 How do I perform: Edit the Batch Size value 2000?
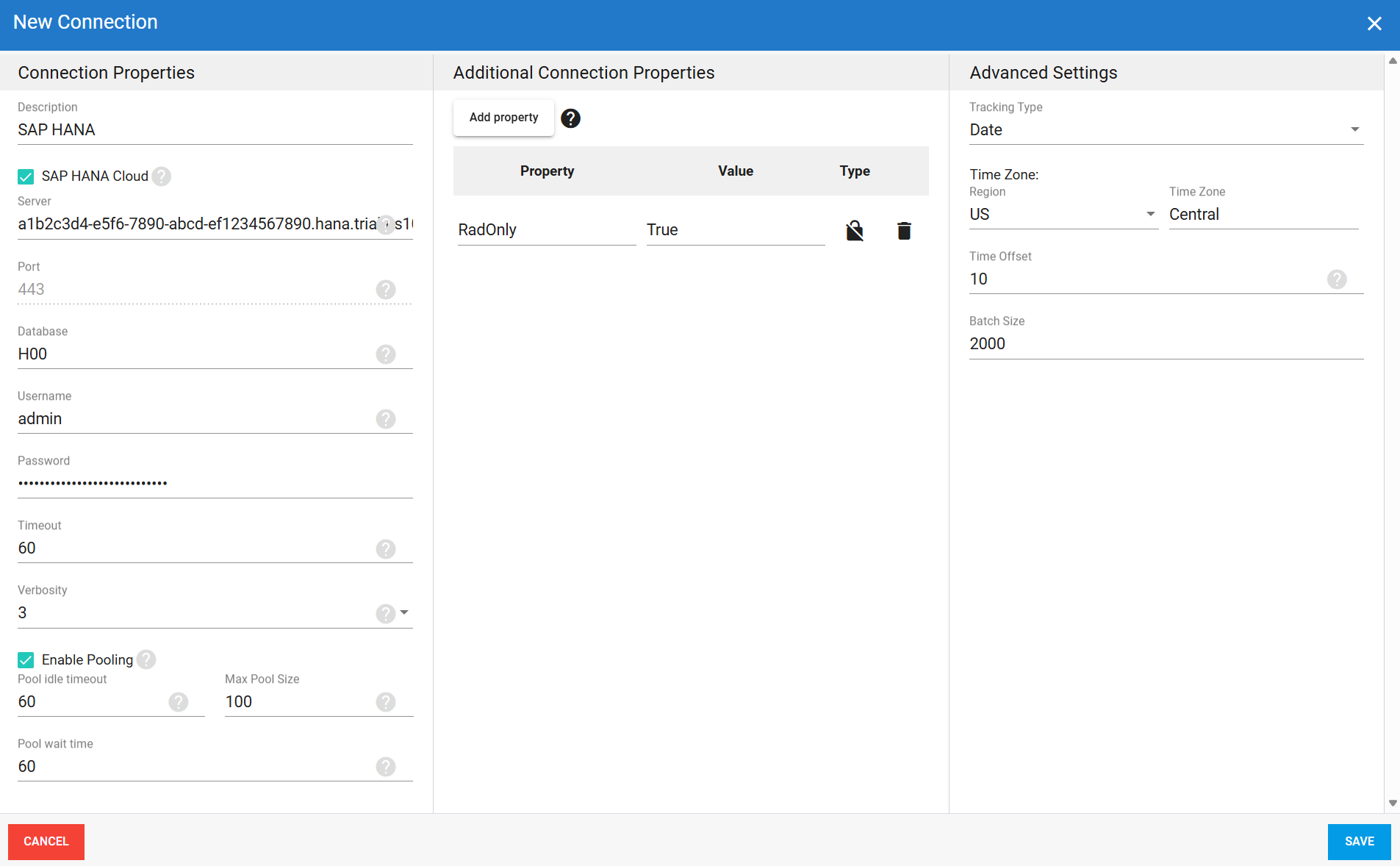tap(1166, 344)
